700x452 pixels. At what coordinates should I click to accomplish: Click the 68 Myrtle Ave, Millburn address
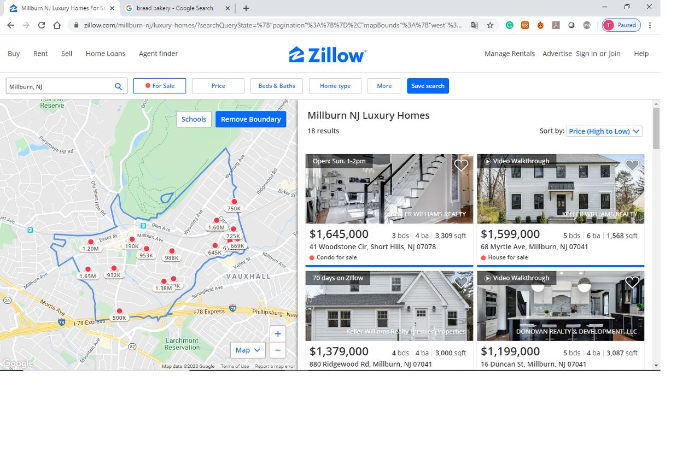(x=534, y=247)
